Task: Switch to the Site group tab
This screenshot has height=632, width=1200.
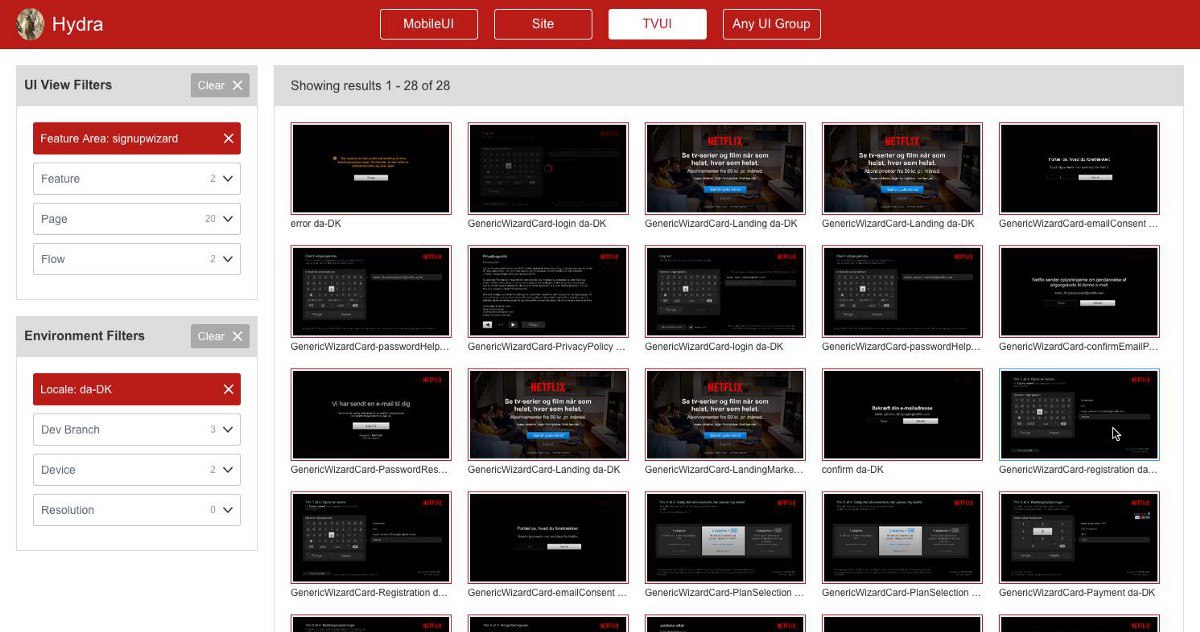Action: pos(543,24)
